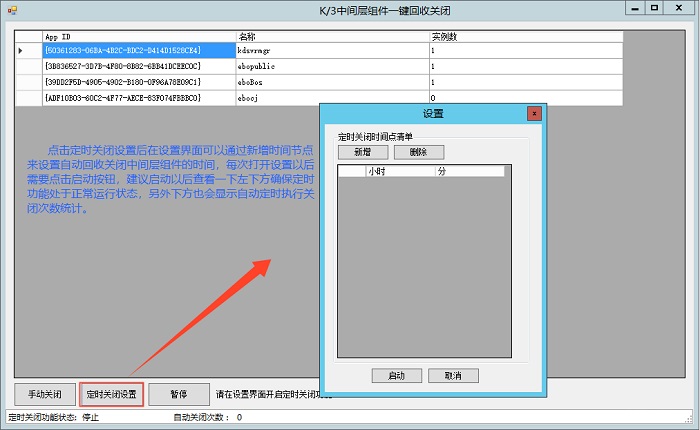
Task: Add a new time point with 新增
Action: pyautogui.click(x=361, y=152)
